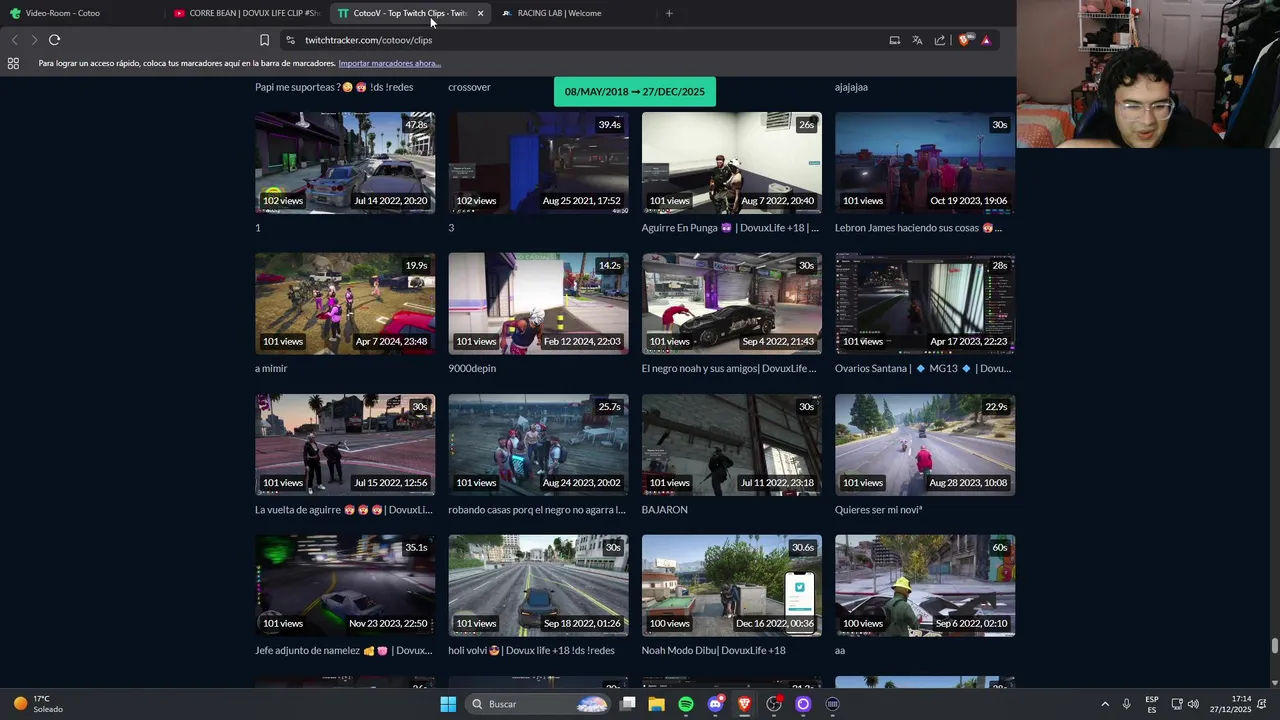This screenshot has width=1280, height=720.
Task: Play the clip dated Aug 24 2023, 20:02
Action: pos(538,445)
